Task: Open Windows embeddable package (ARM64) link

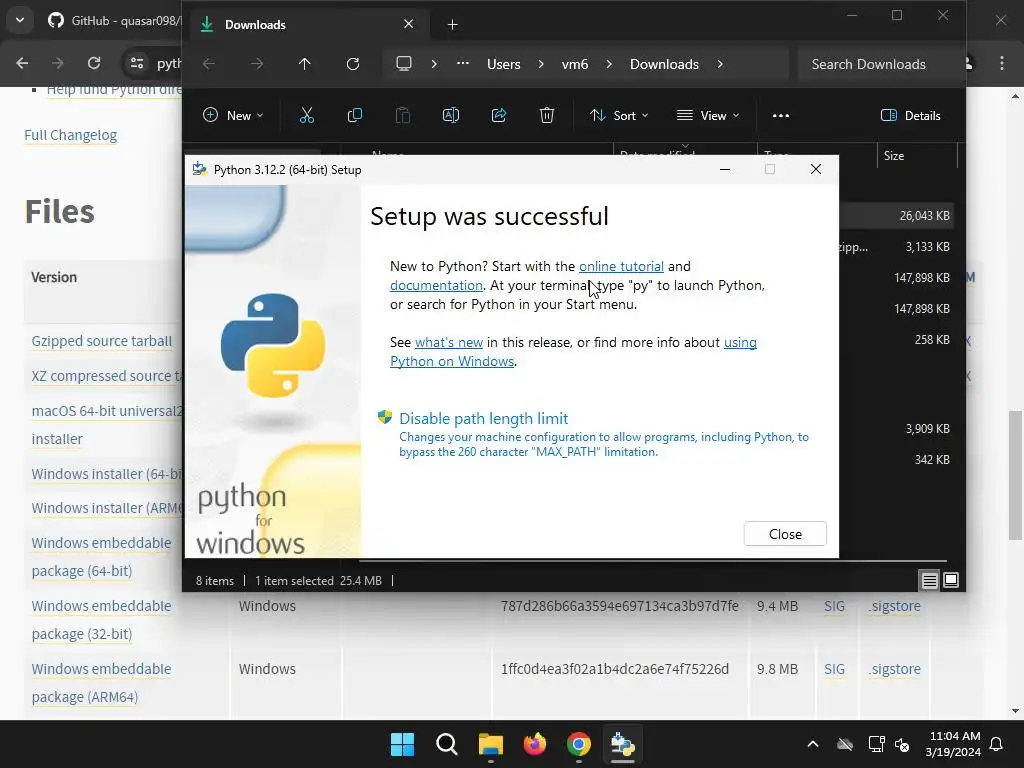Action: 101,683
